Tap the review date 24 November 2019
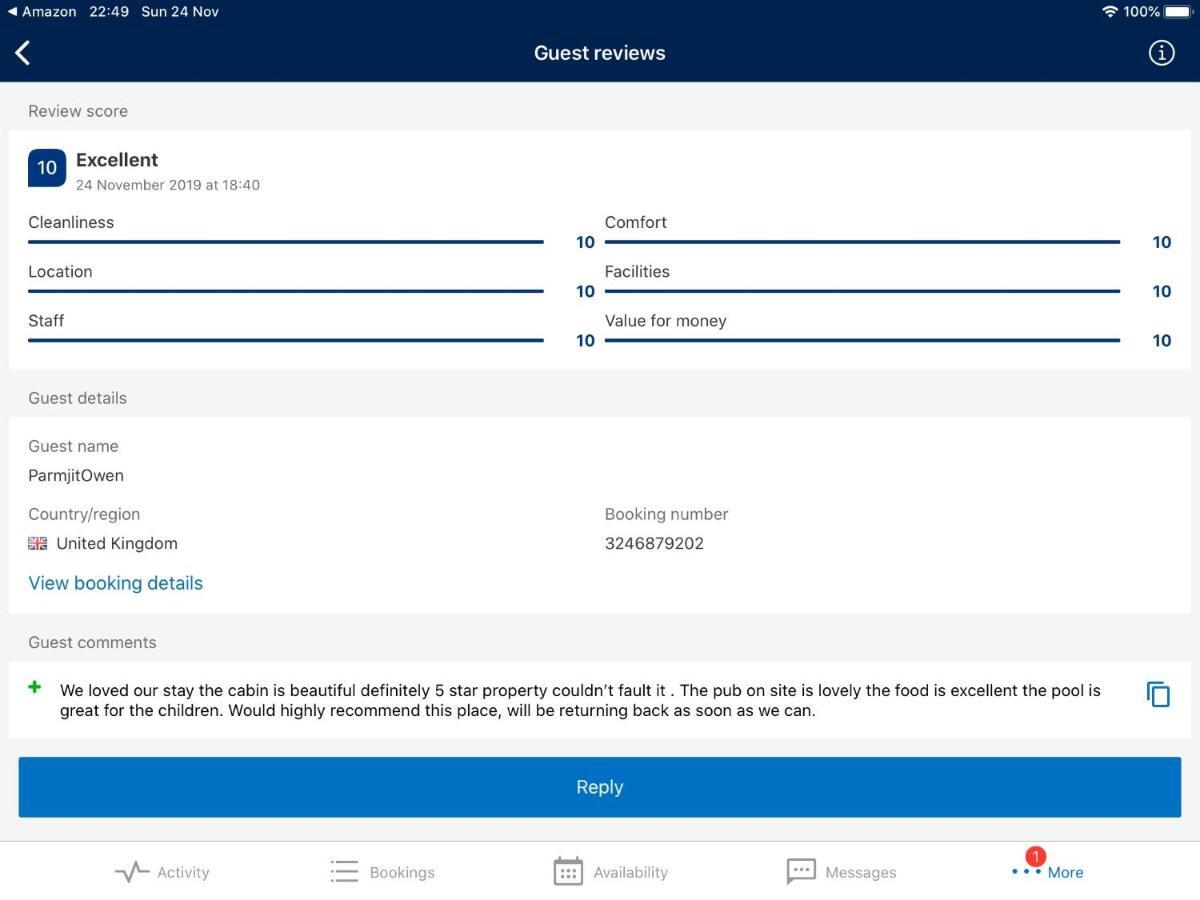This screenshot has width=1200, height=900. tap(168, 185)
